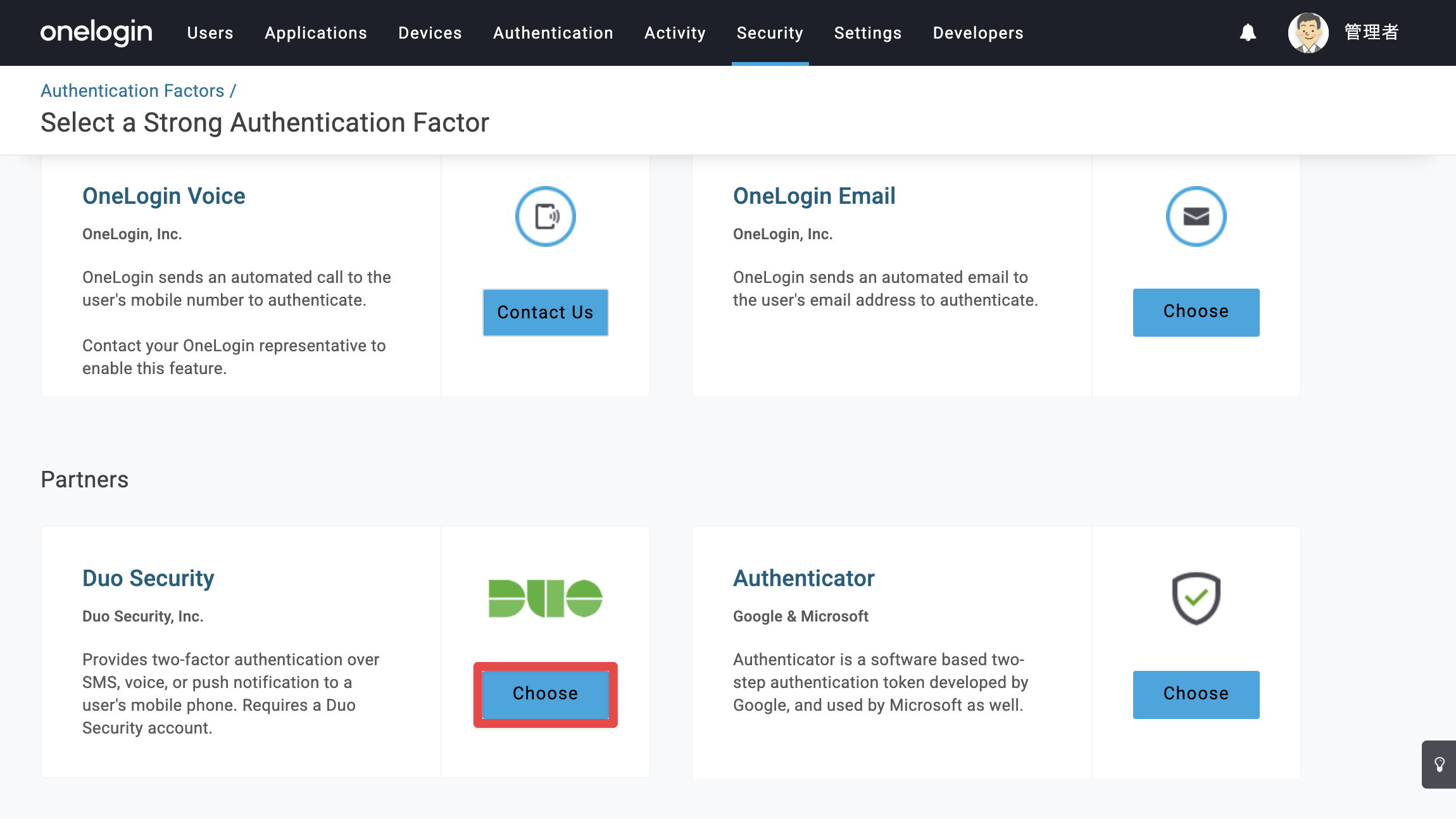Click the Duo Security logo
The width and height of the screenshot is (1456, 819).
(x=545, y=598)
